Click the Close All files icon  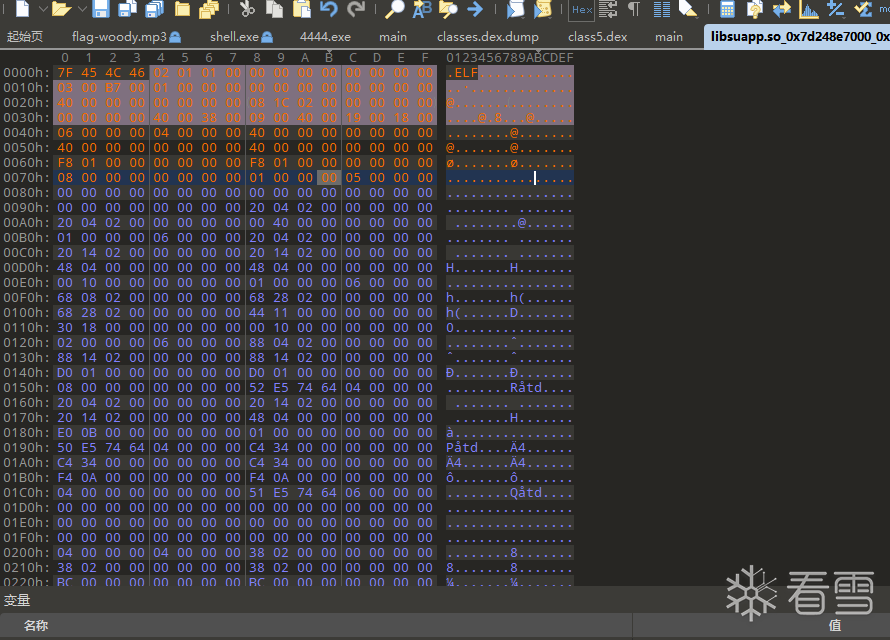click(x=209, y=9)
